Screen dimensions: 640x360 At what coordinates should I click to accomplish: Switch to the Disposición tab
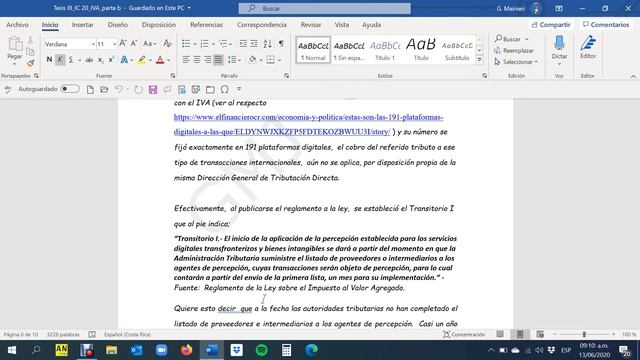point(158,24)
